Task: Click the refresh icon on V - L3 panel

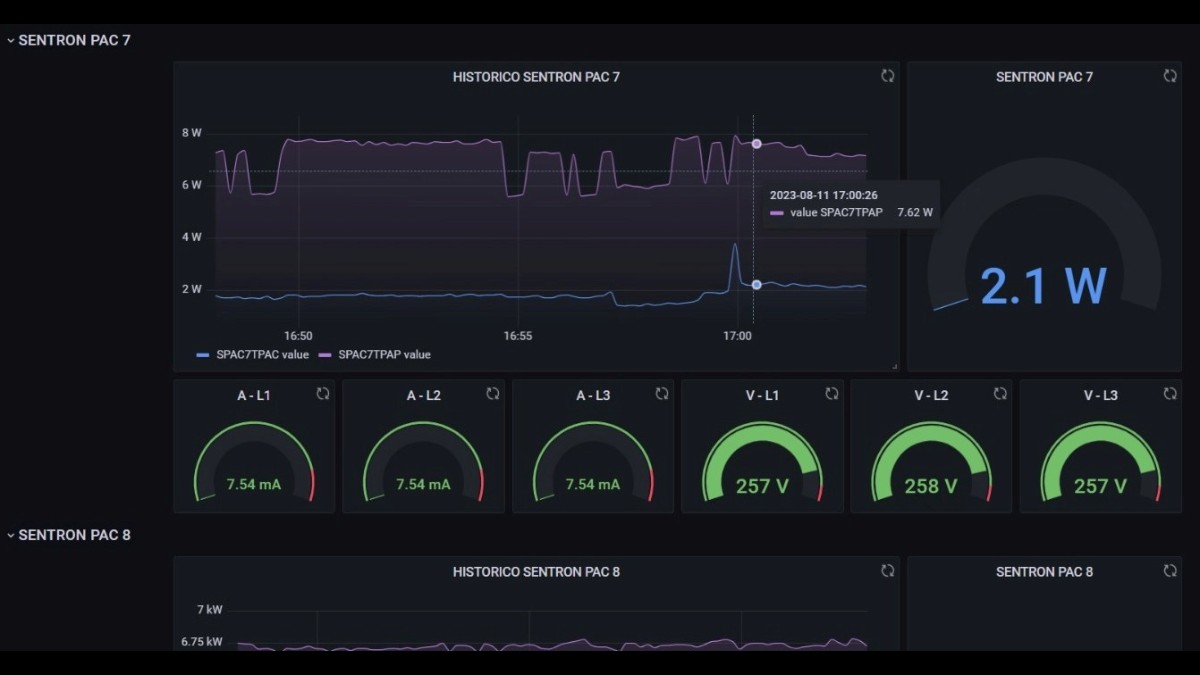Action: [1170, 394]
